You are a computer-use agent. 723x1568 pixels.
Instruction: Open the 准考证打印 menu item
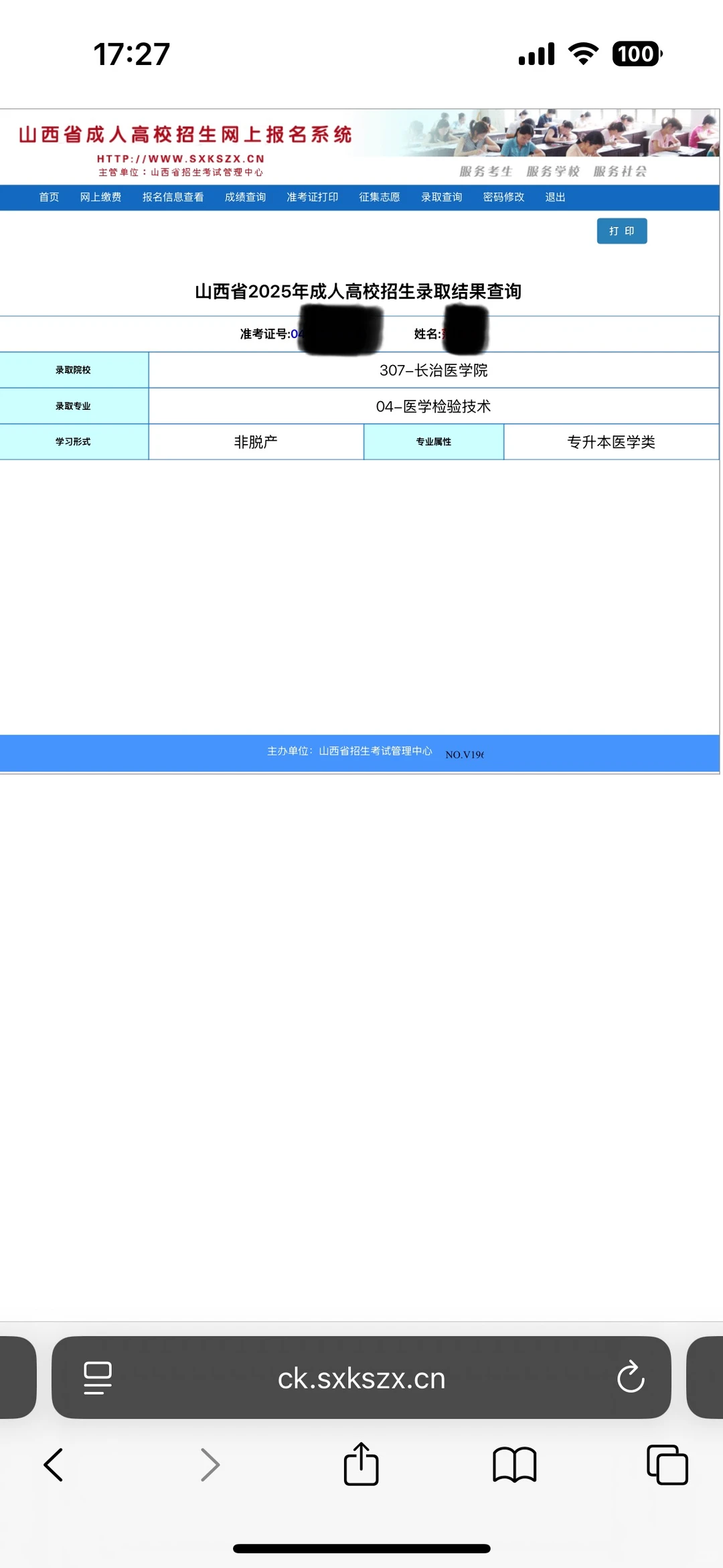312,197
